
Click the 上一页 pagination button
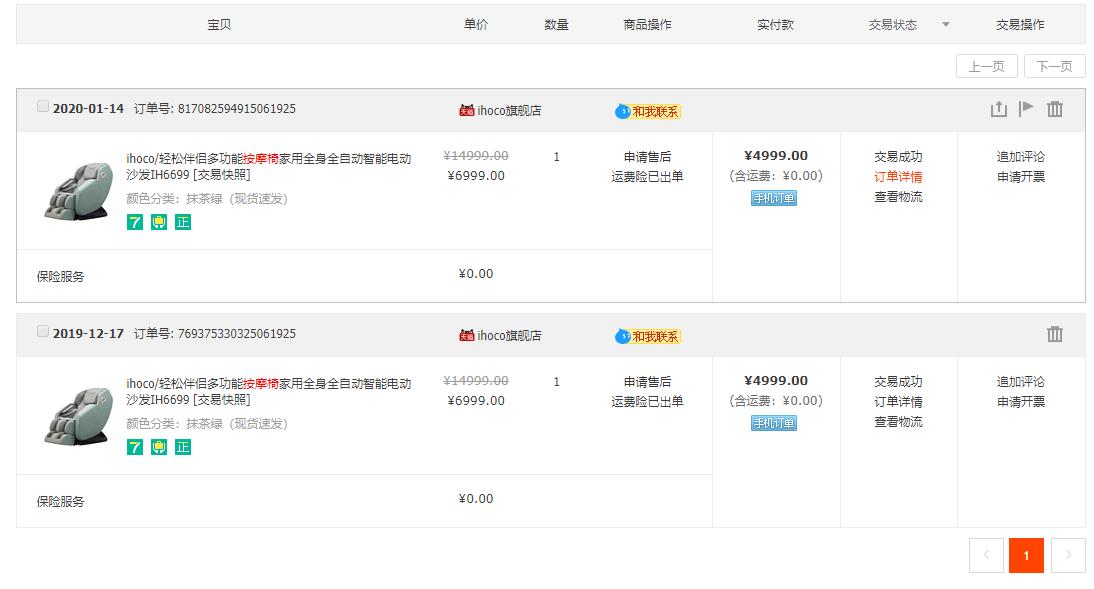(988, 65)
